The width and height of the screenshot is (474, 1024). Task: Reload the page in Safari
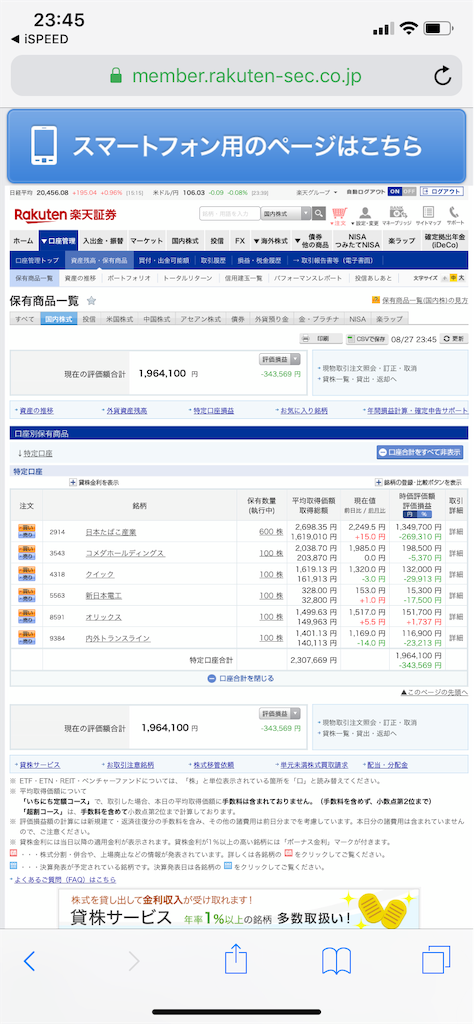click(443, 76)
